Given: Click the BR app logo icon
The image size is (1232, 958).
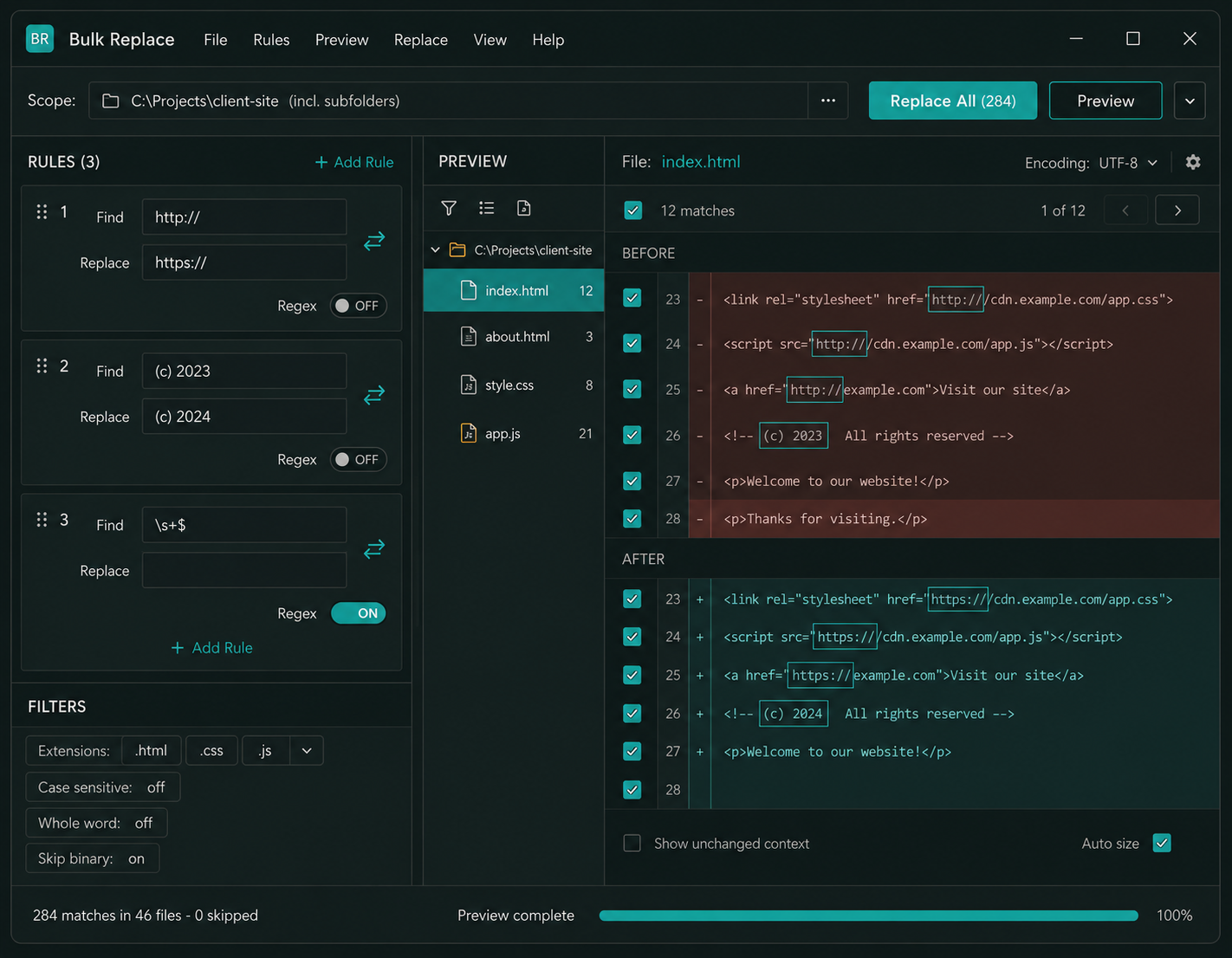Looking at the screenshot, I should point(40,39).
